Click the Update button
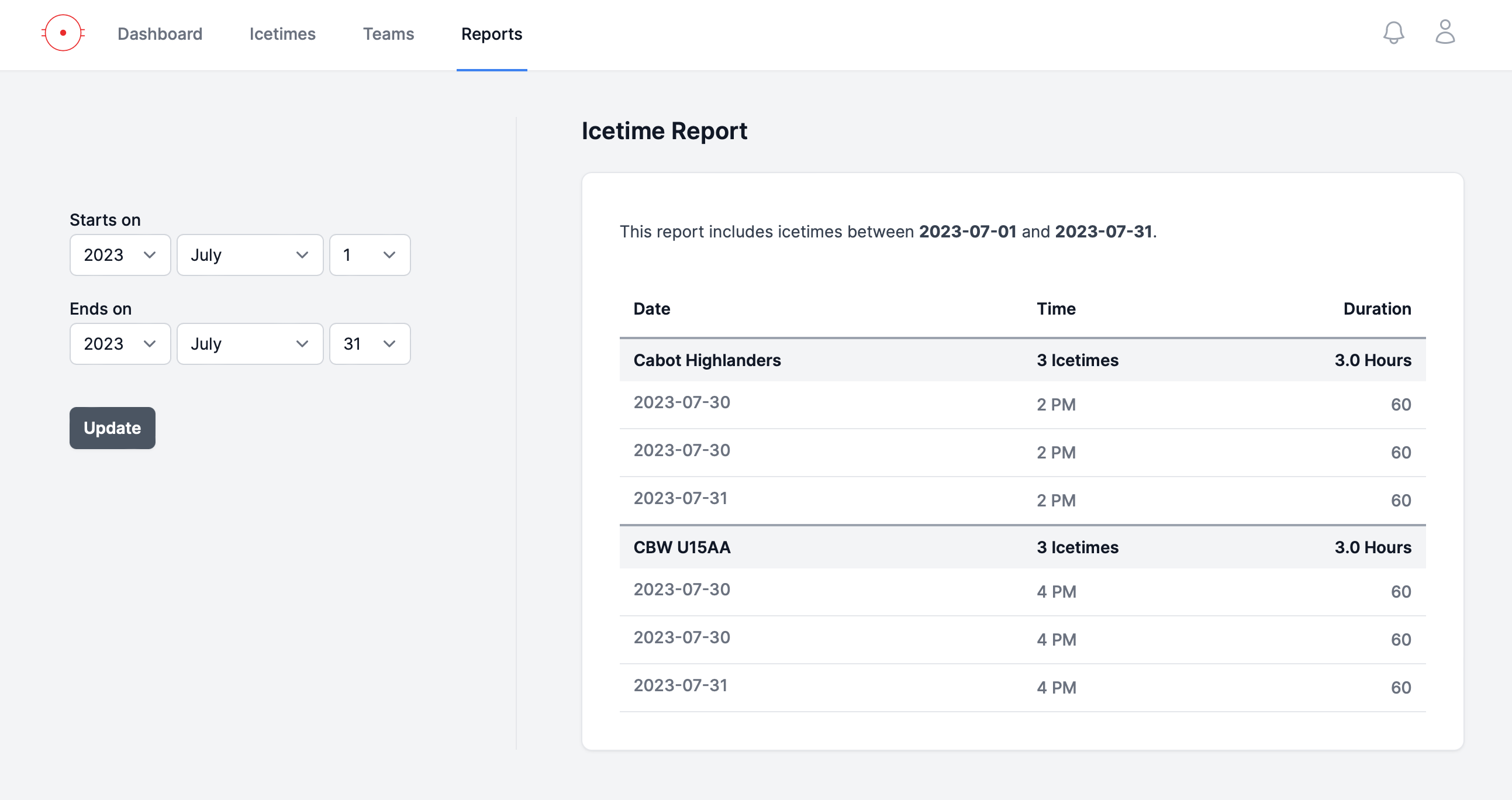 [113, 428]
